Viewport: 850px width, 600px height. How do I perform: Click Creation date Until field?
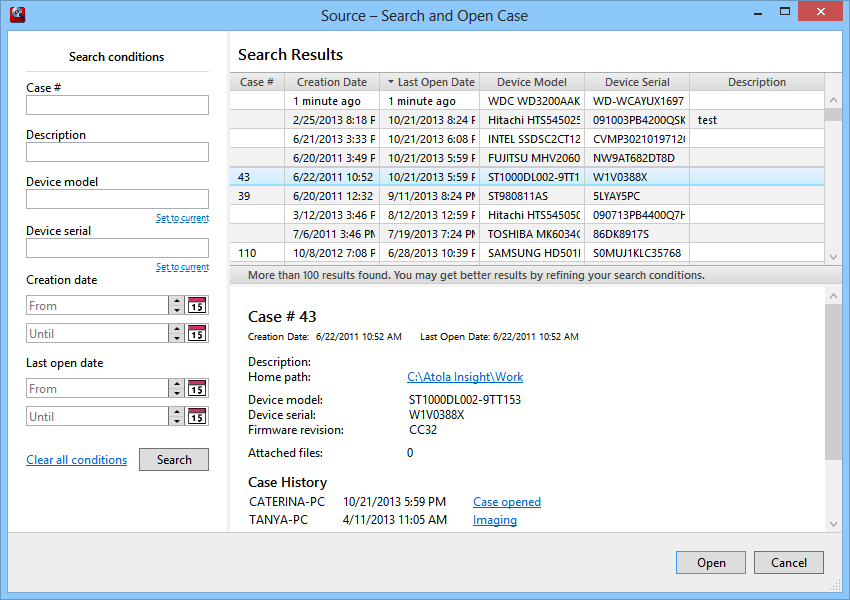click(x=98, y=333)
